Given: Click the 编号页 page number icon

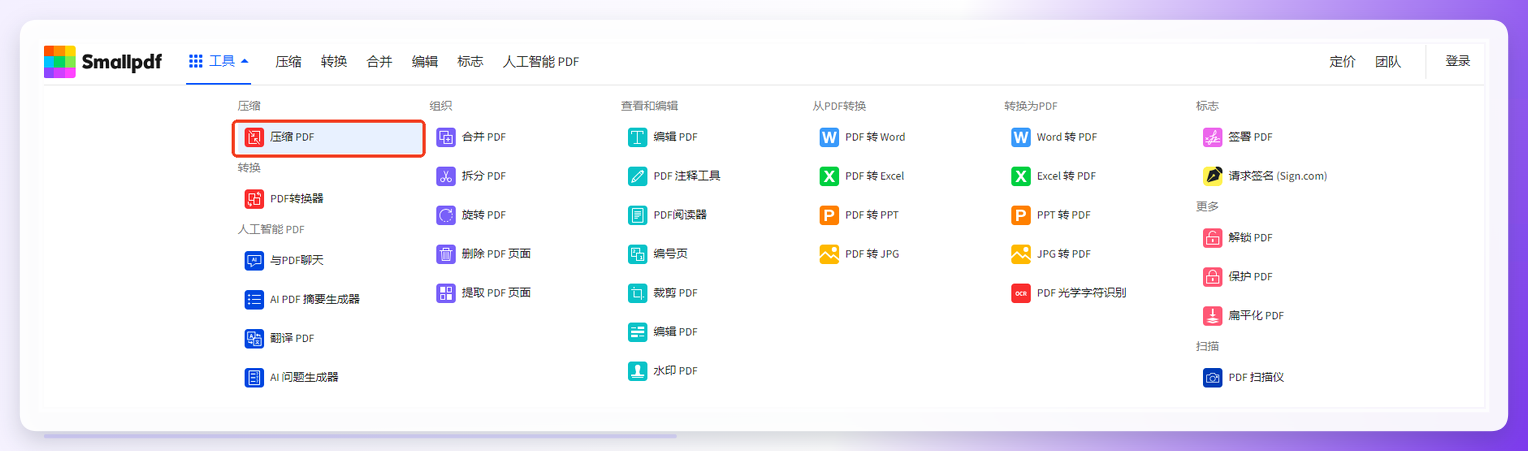Looking at the screenshot, I should pos(638,254).
